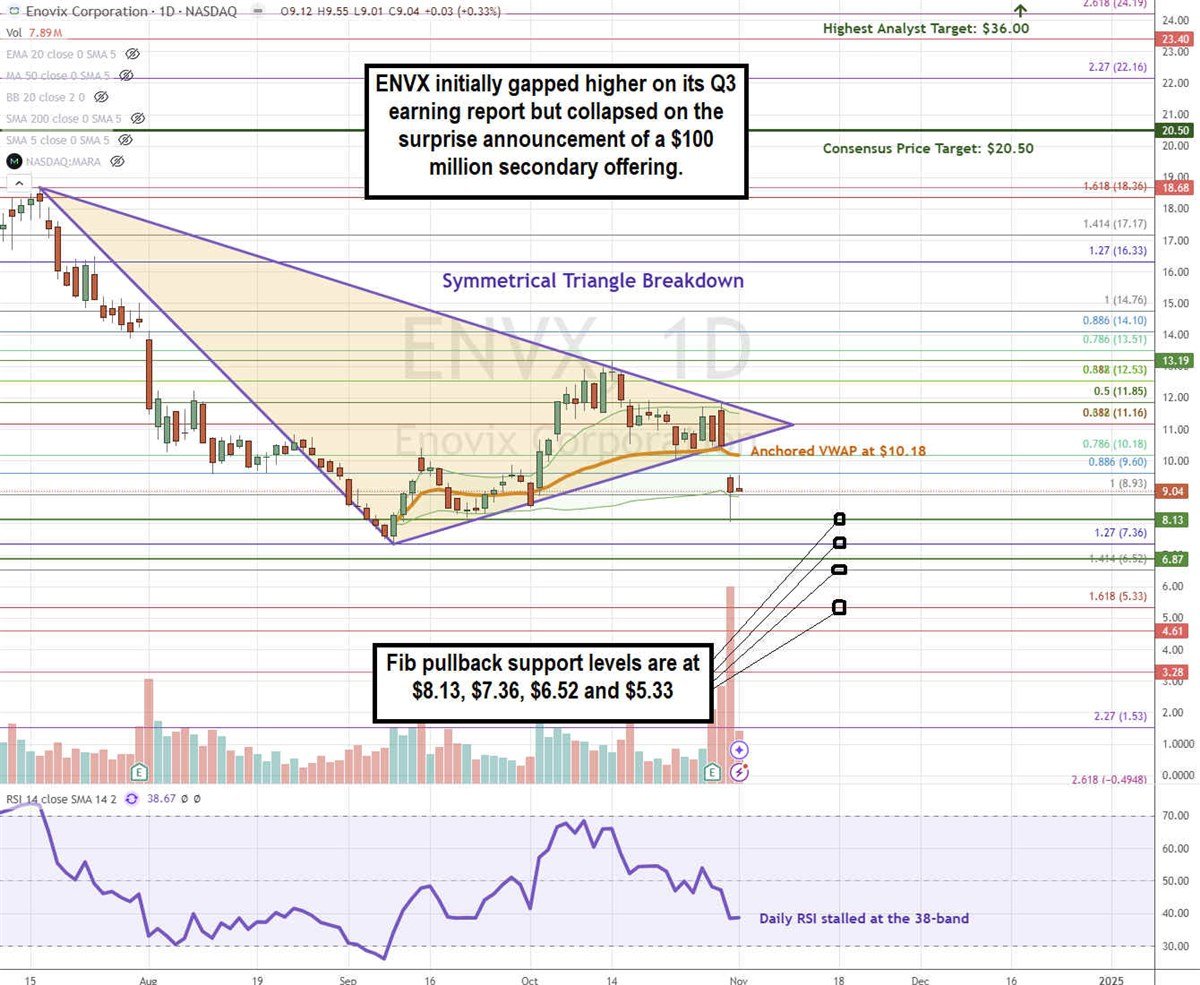1200x985 pixels.
Task: Show the BB 20 Bollinger Bands indicator
Action: pos(103,97)
